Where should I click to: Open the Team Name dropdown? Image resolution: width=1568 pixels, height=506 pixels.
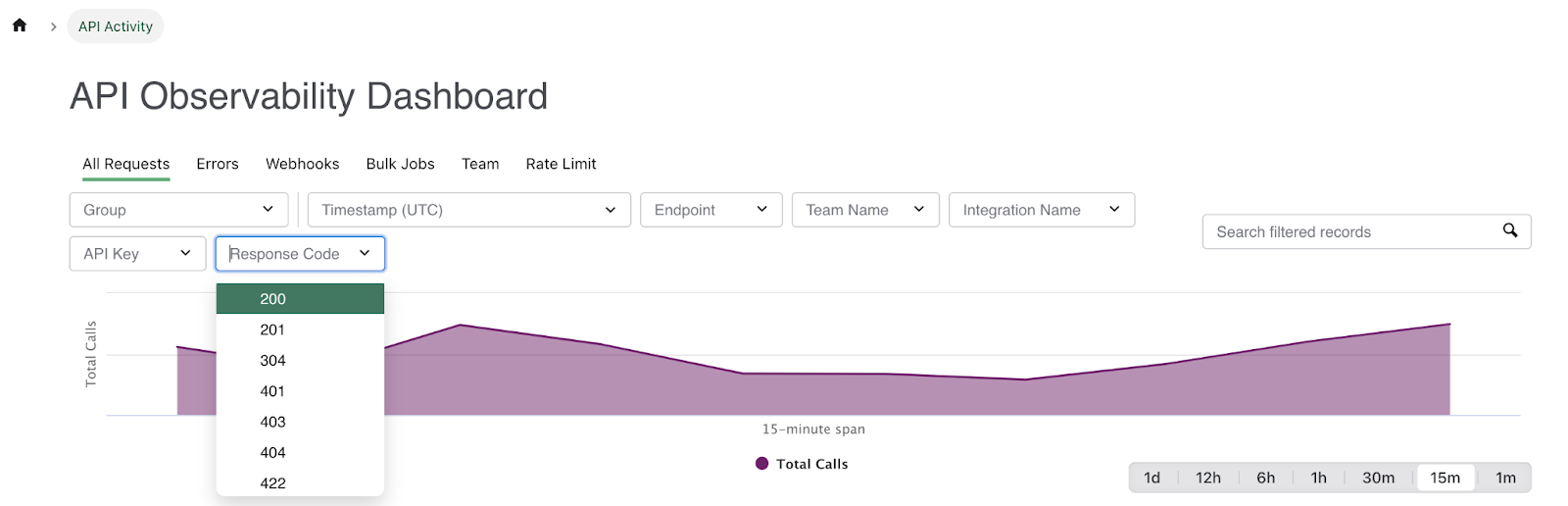click(x=864, y=210)
